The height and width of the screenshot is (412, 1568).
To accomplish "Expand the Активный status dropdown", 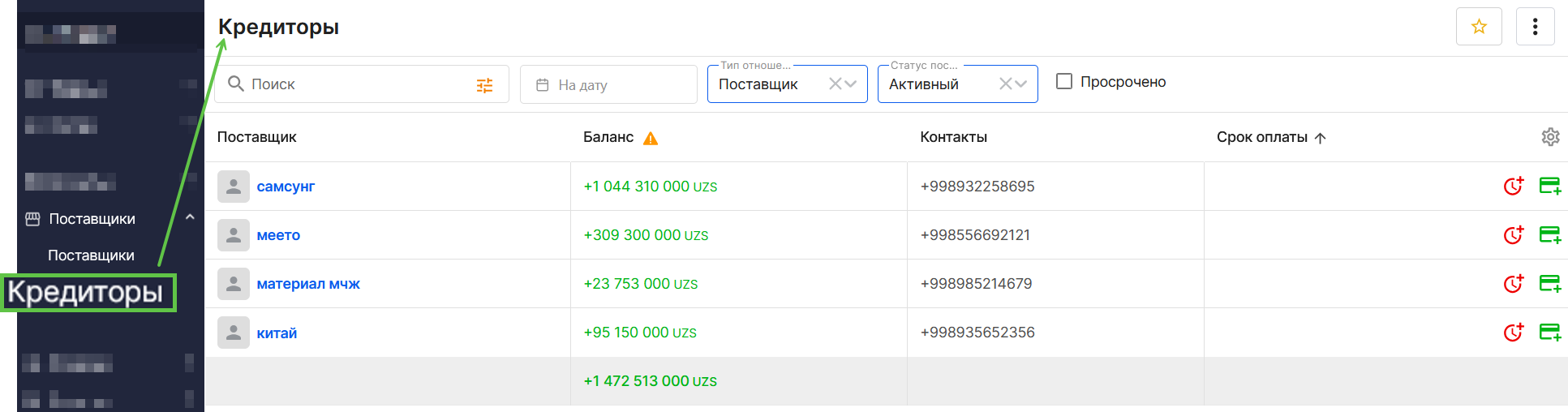I will click(1021, 84).
